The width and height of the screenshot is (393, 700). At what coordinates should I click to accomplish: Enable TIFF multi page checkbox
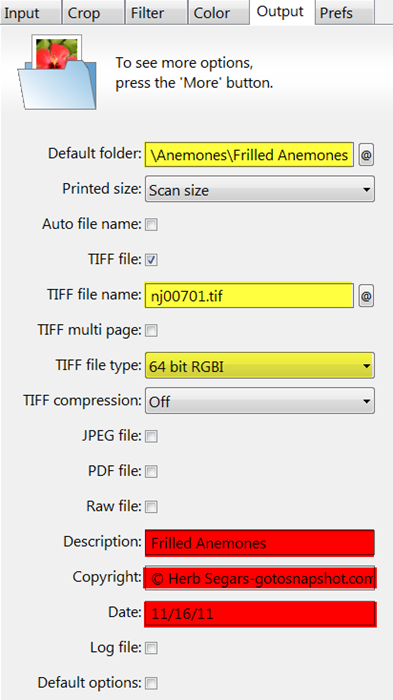[x=152, y=331]
